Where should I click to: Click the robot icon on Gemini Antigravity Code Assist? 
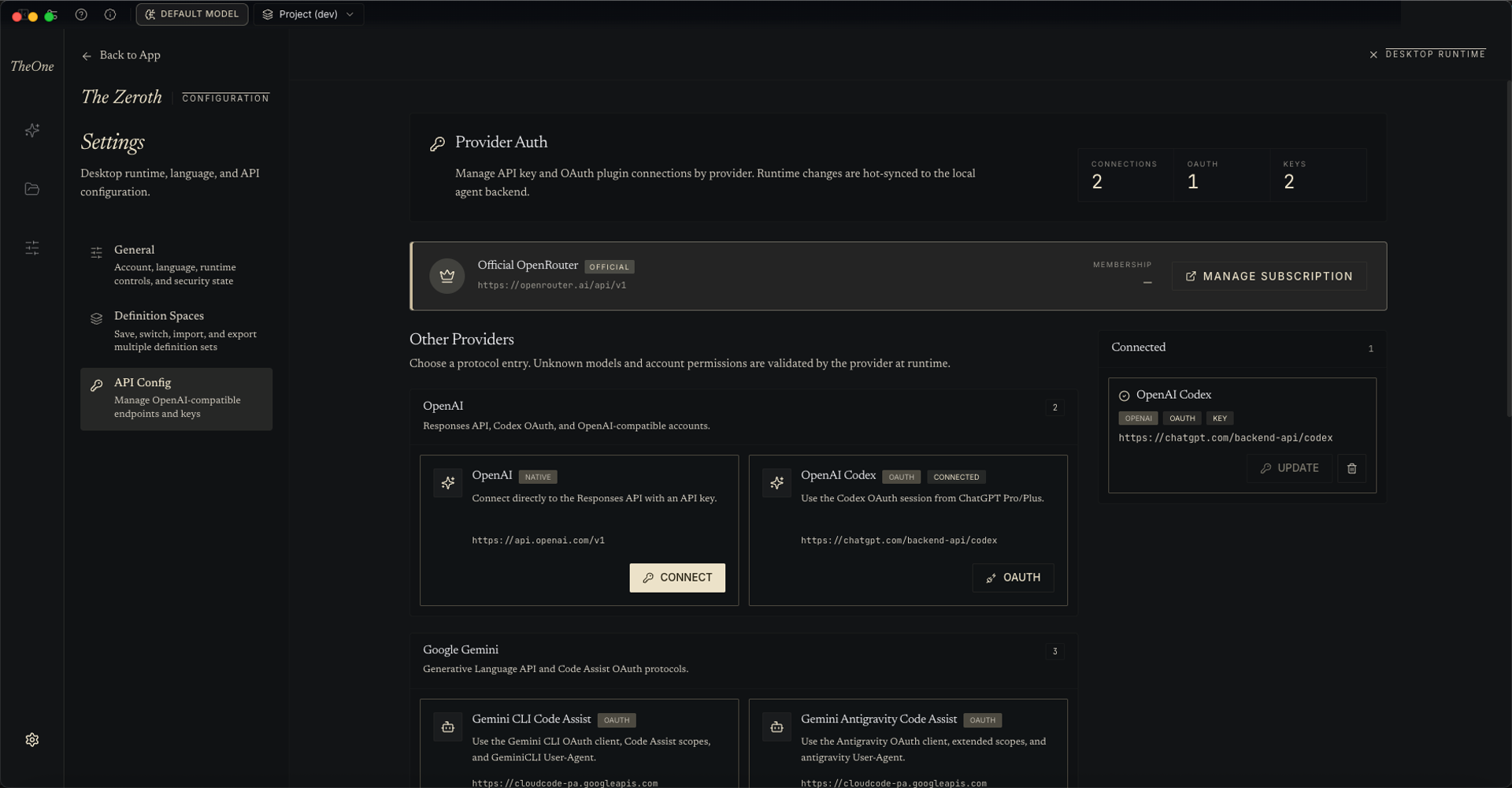pyautogui.click(x=776, y=727)
